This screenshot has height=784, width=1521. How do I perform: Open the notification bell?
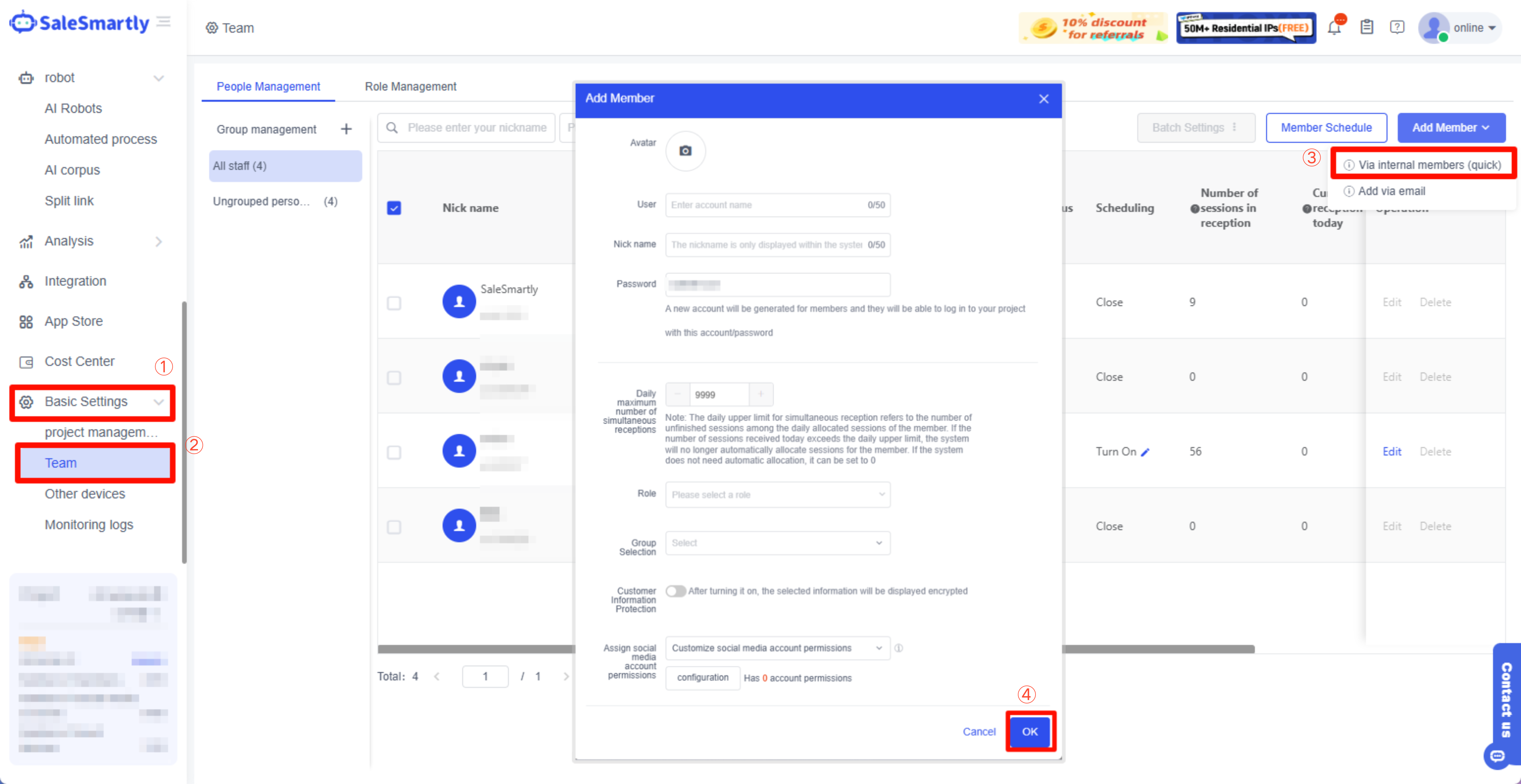[1334, 28]
